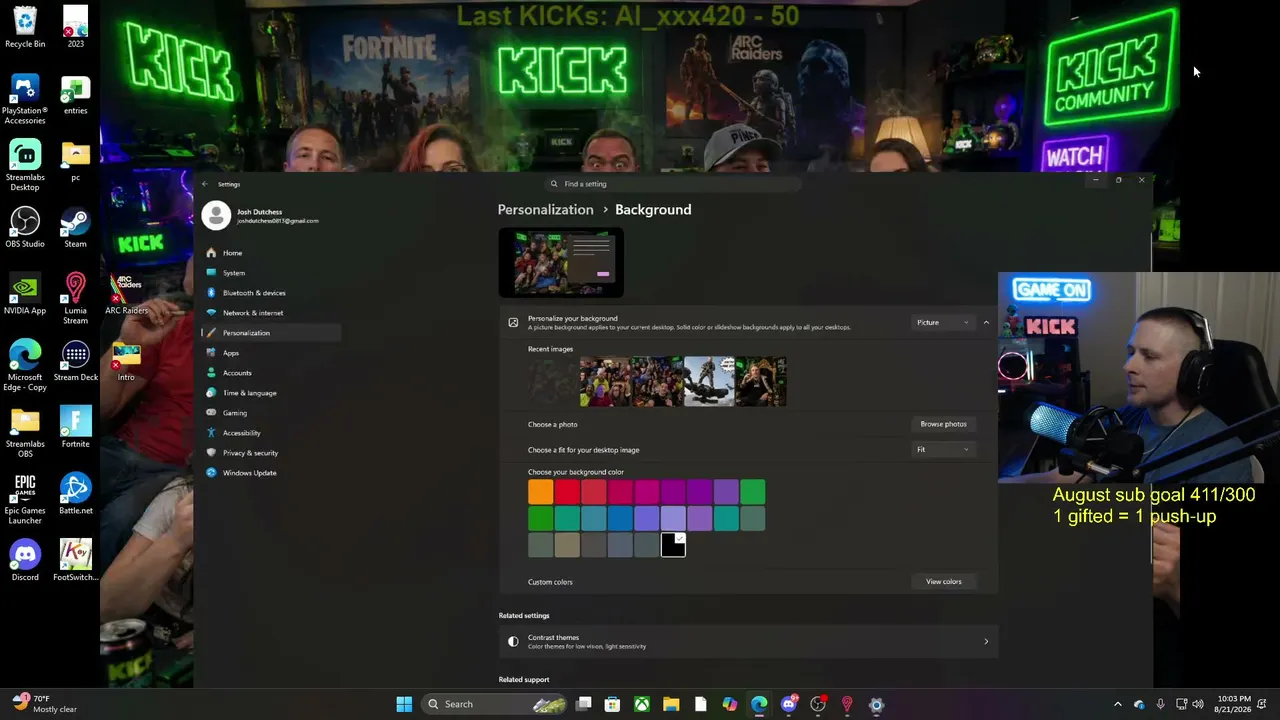Viewport: 1280px width, 720px height.
Task: Open the Settings gear in taskbar
Action: tap(876, 704)
